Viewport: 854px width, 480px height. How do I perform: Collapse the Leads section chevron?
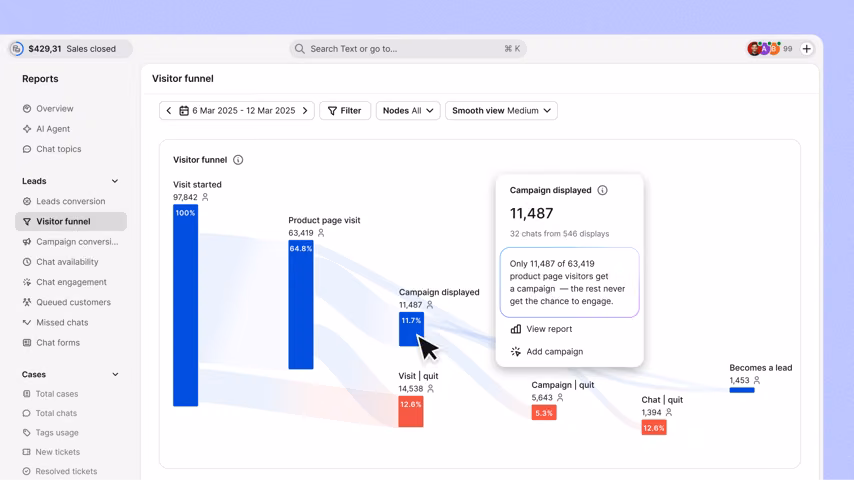pos(115,181)
